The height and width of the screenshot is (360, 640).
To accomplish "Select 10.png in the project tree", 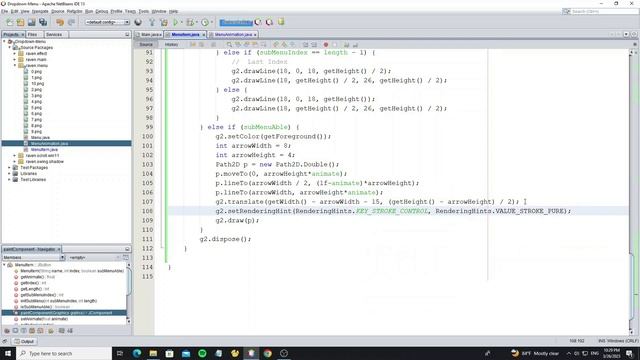I will pos(37,83).
